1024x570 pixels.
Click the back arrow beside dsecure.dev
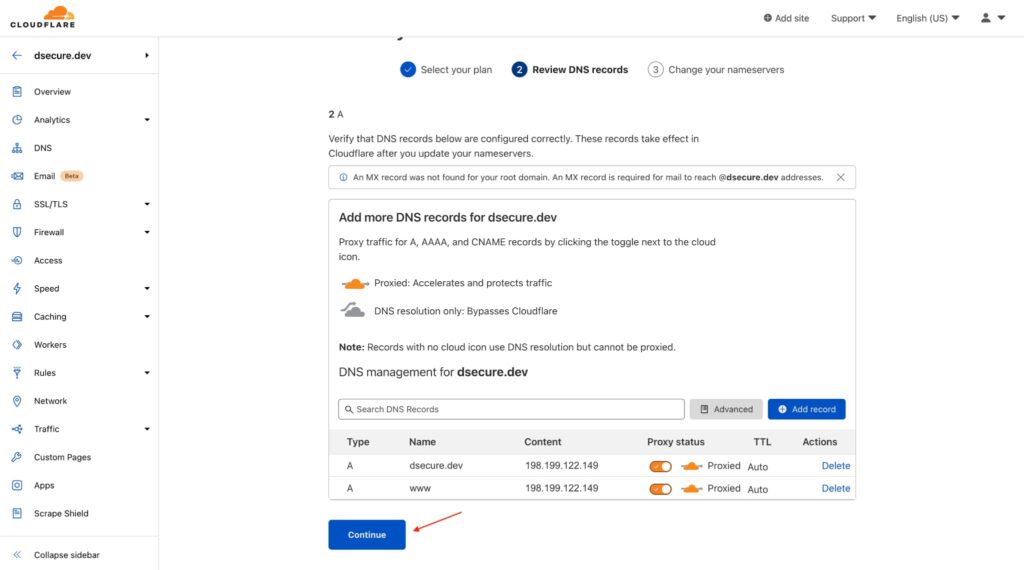click(x=17, y=55)
